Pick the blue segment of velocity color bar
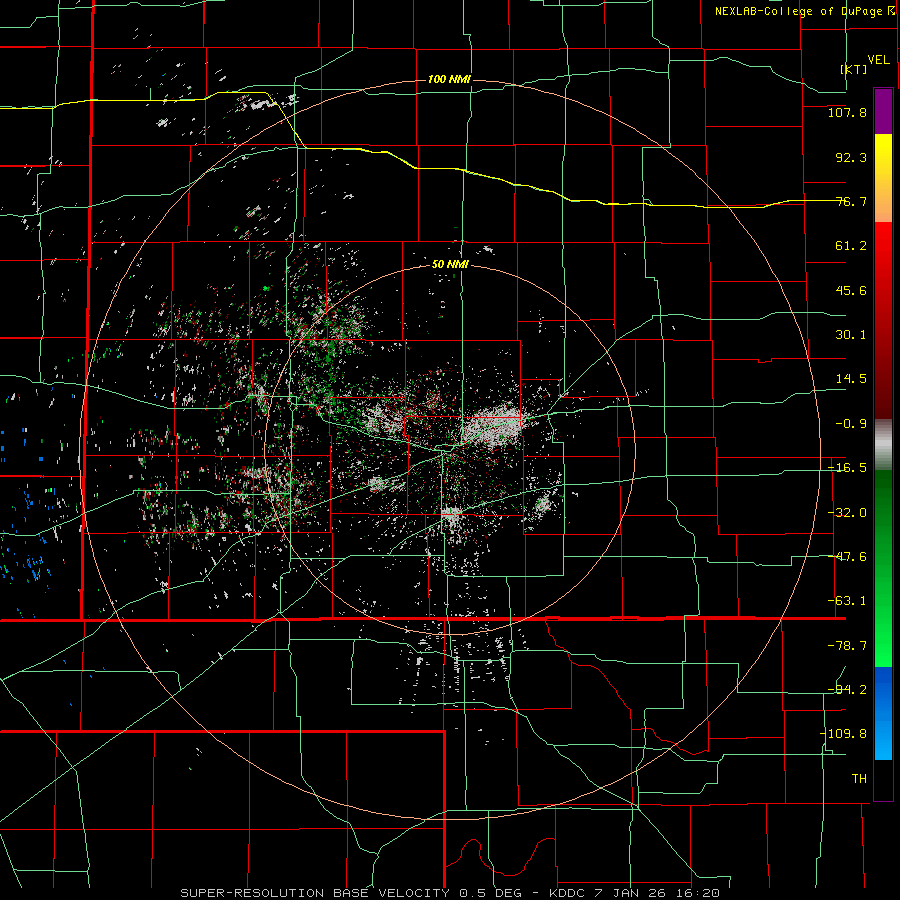The width and height of the screenshot is (900, 900). pyautogui.click(x=883, y=713)
